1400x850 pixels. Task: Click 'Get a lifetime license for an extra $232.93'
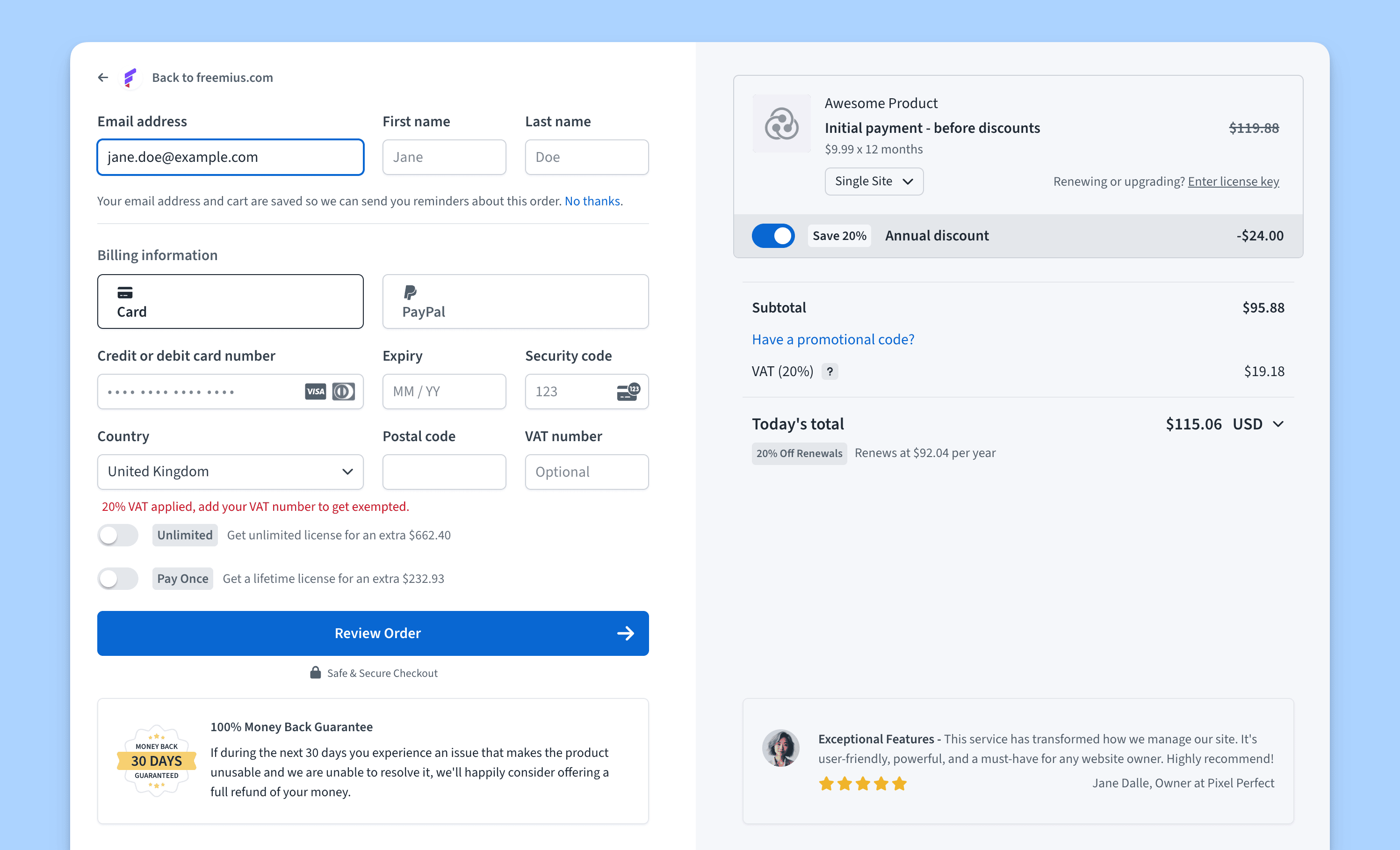[333, 578]
